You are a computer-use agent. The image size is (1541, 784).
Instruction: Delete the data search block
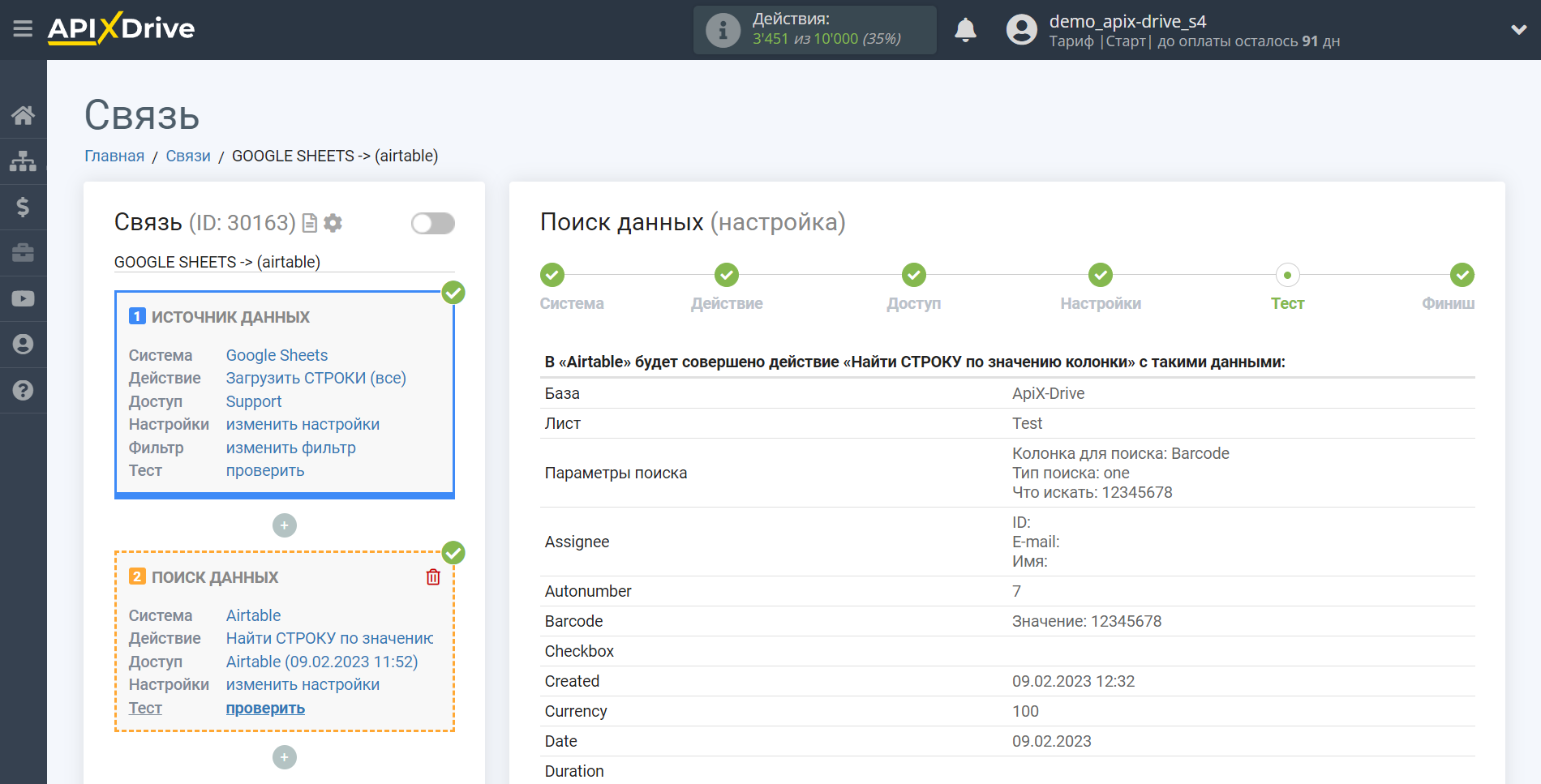point(433,576)
